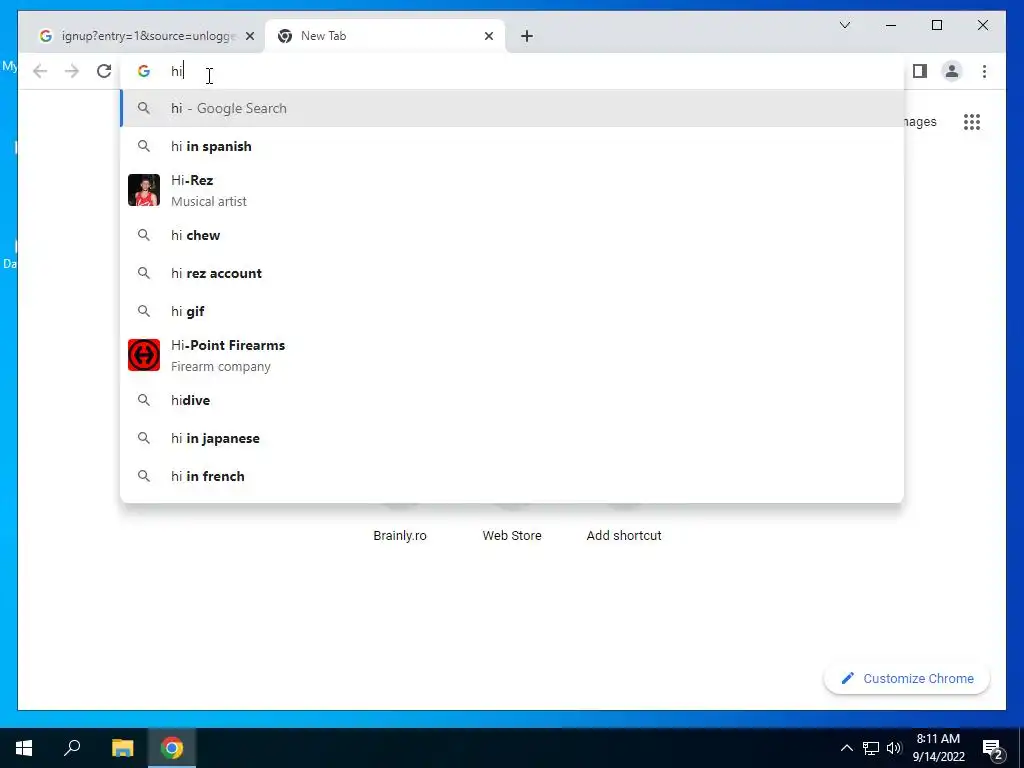
Task: Open the volume tray icon
Action: click(894, 748)
